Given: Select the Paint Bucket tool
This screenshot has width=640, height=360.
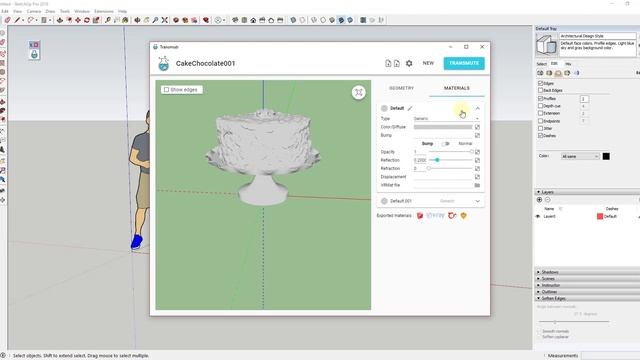Looking at the screenshot, I should pos(125,20).
